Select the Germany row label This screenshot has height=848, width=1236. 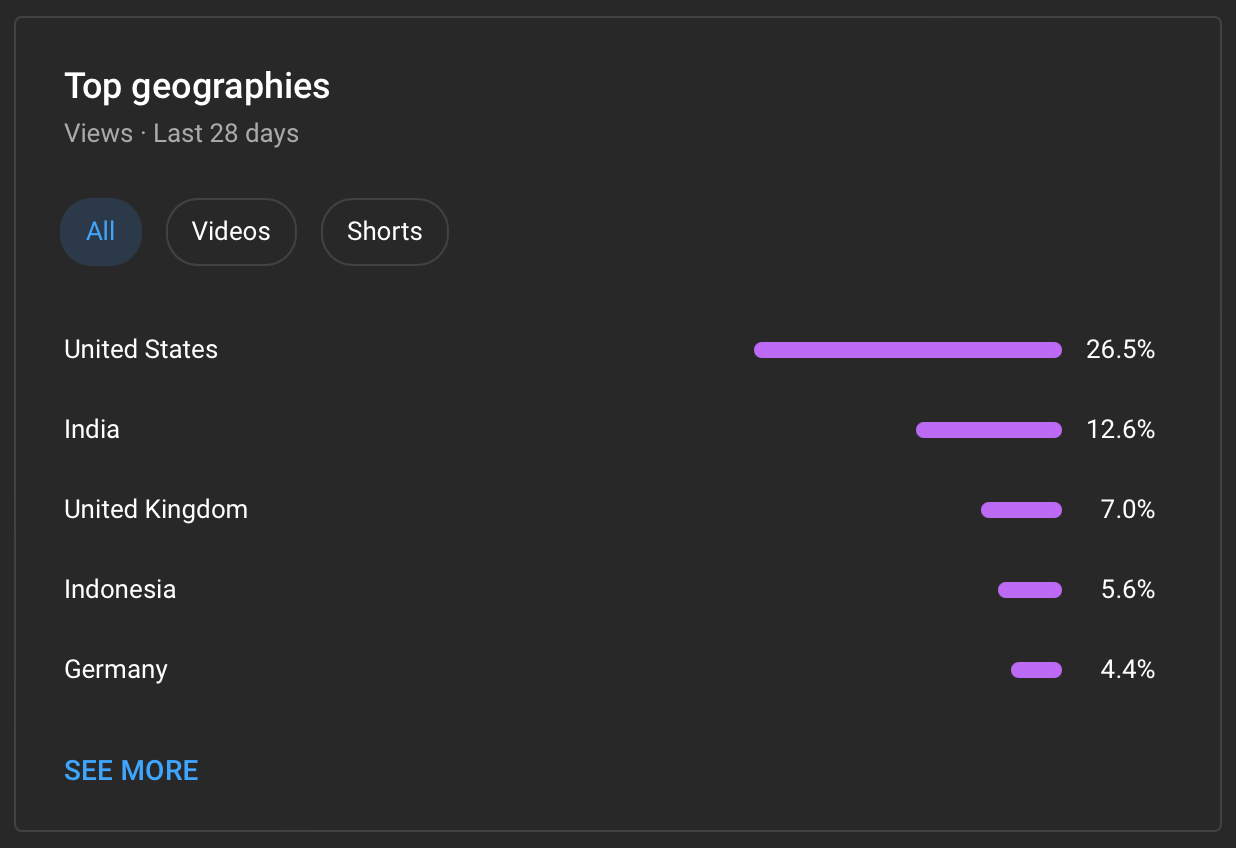(x=116, y=669)
